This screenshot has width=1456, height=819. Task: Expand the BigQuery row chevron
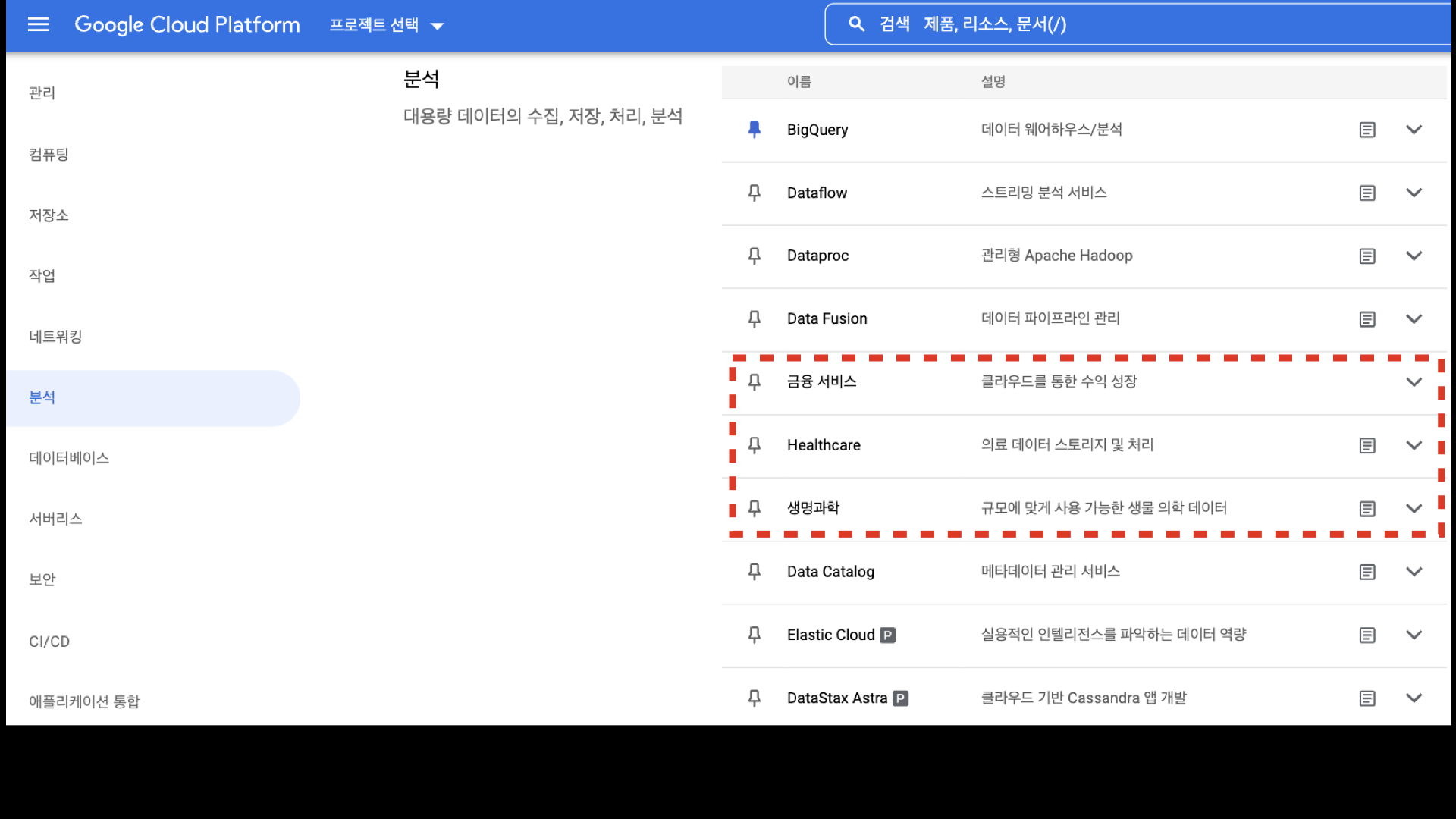[1414, 130]
